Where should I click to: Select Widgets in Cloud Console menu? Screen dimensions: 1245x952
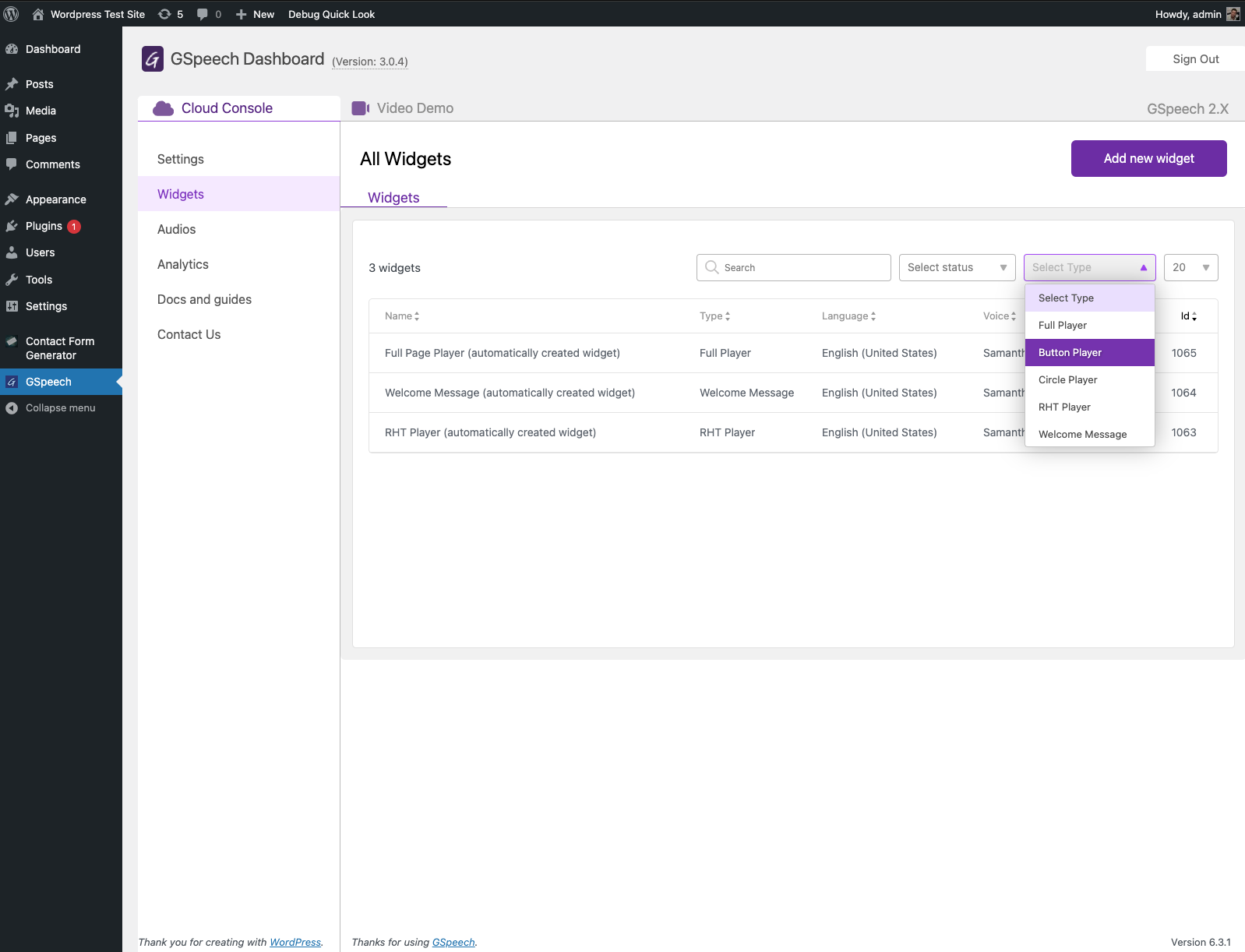[x=238, y=194]
